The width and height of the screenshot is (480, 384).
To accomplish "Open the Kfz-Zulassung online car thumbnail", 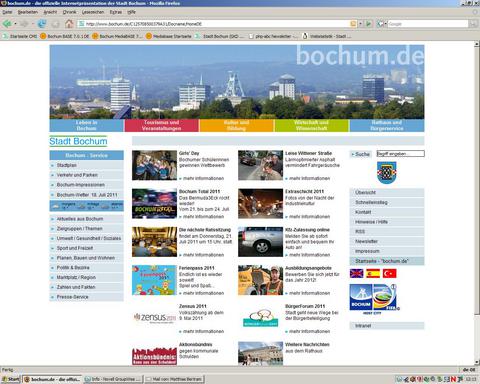I will (x=260, y=242).
